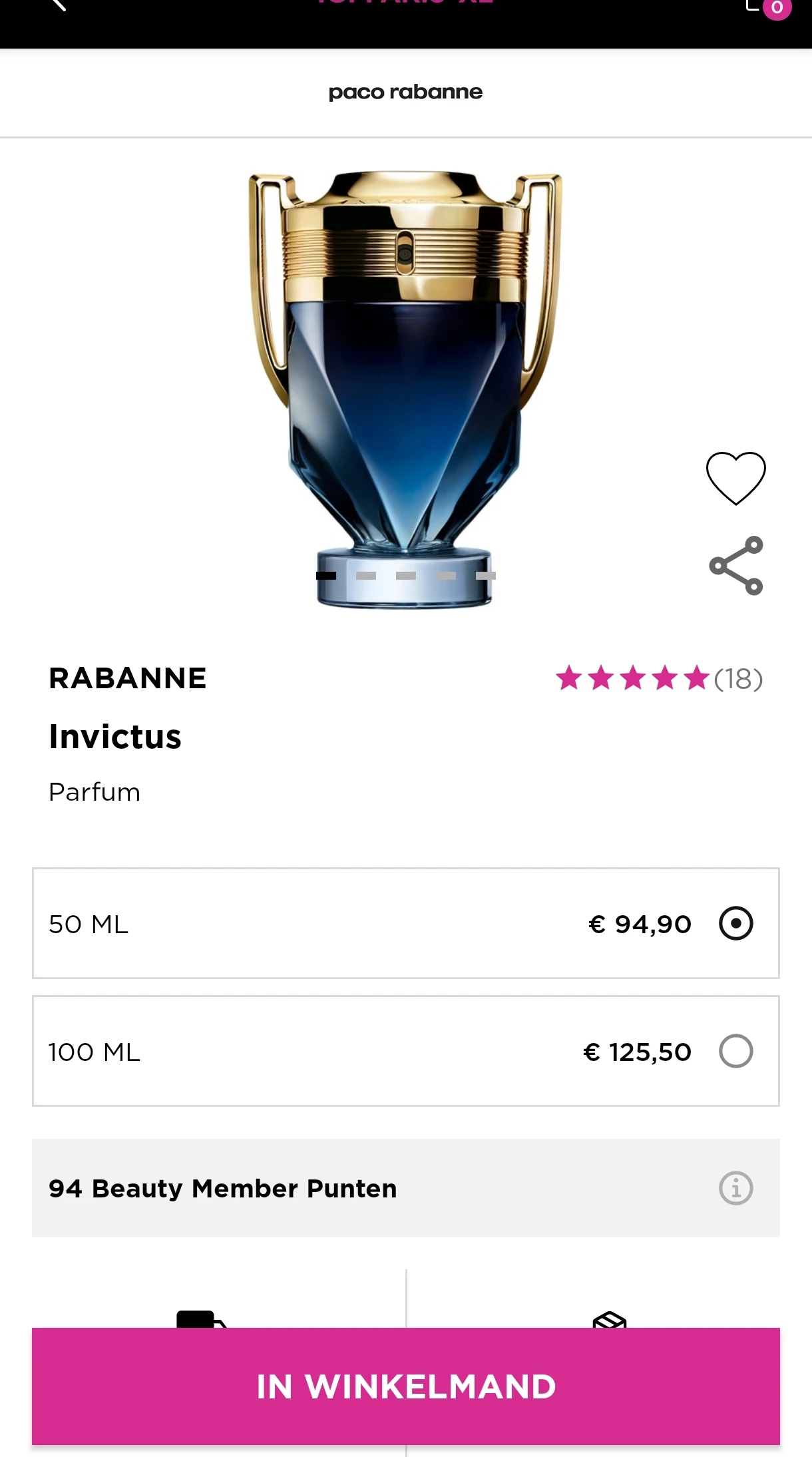Open the paco rabanne brand header

pyautogui.click(x=406, y=93)
